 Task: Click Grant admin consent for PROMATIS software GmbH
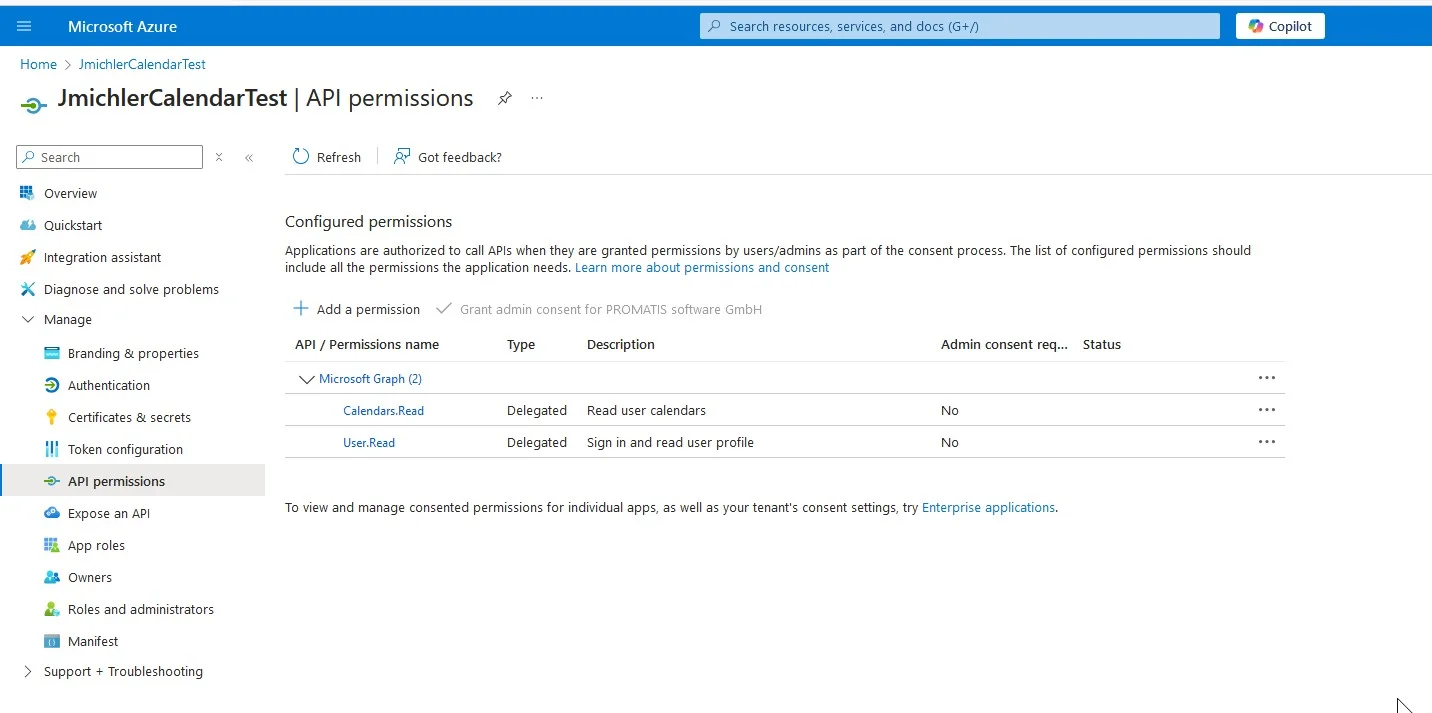click(599, 309)
